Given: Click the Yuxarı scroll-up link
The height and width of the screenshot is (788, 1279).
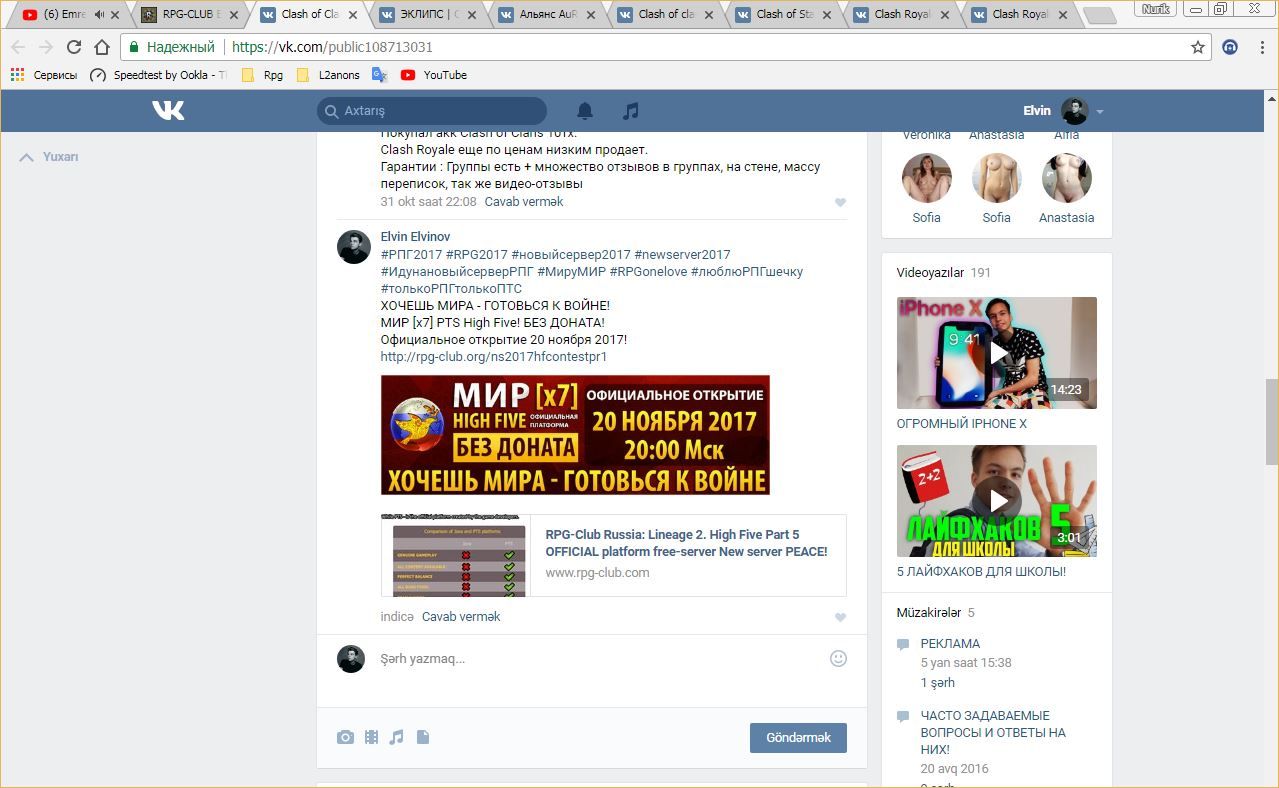Looking at the screenshot, I should (x=49, y=157).
